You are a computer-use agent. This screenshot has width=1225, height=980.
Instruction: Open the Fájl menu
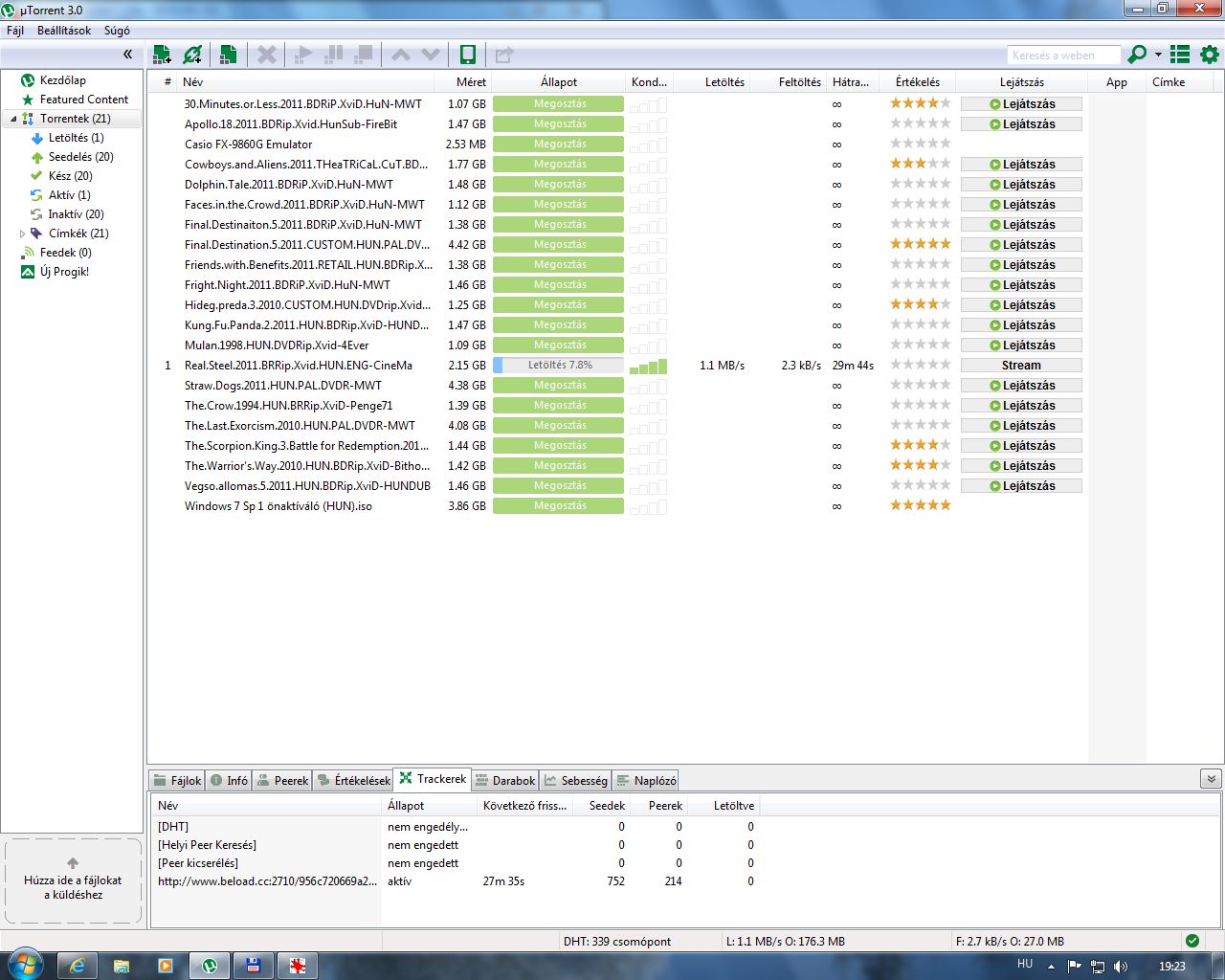pyautogui.click(x=15, y=31)
